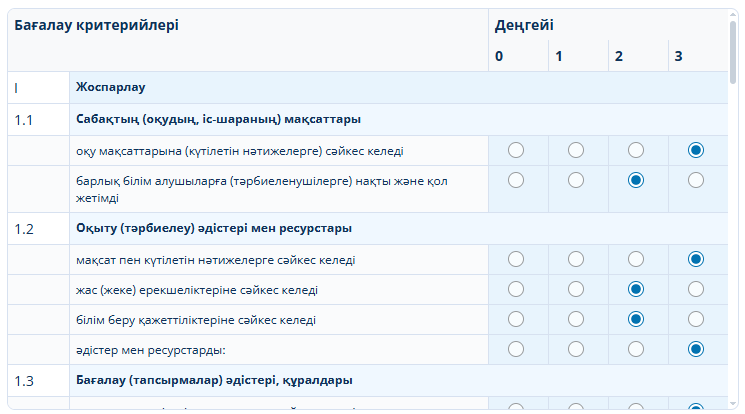Select level 1 for 'оқу мақсаттарына сәйкес келеді'
Image resolution: width=745 pixels, height=414 pixels.
tap(576, 150)
